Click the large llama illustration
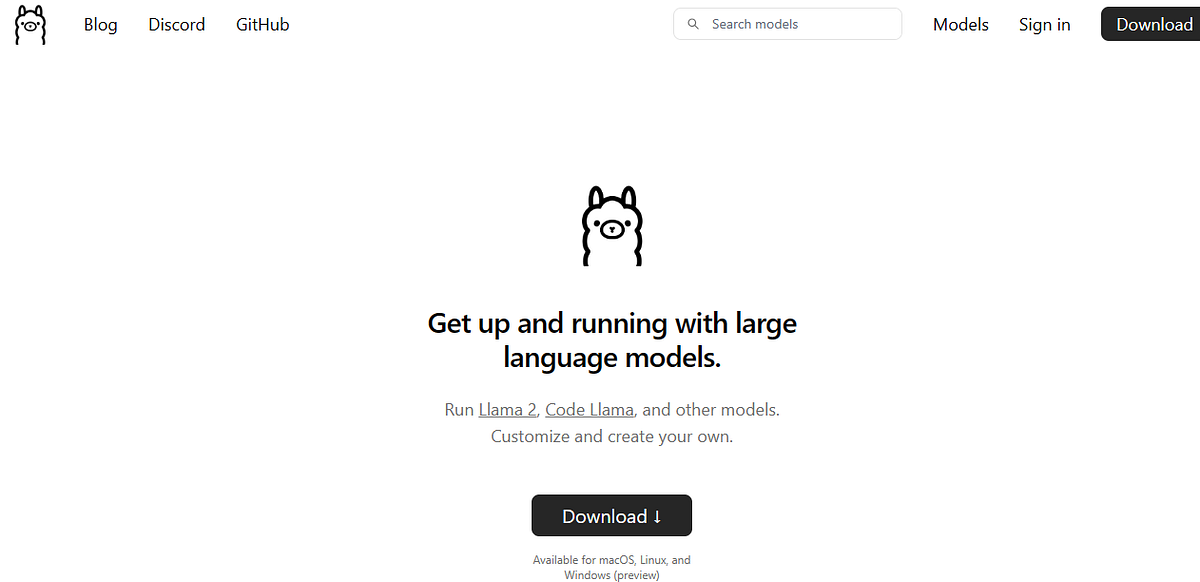Screen dimensions: 1200x582 point(611,226)
